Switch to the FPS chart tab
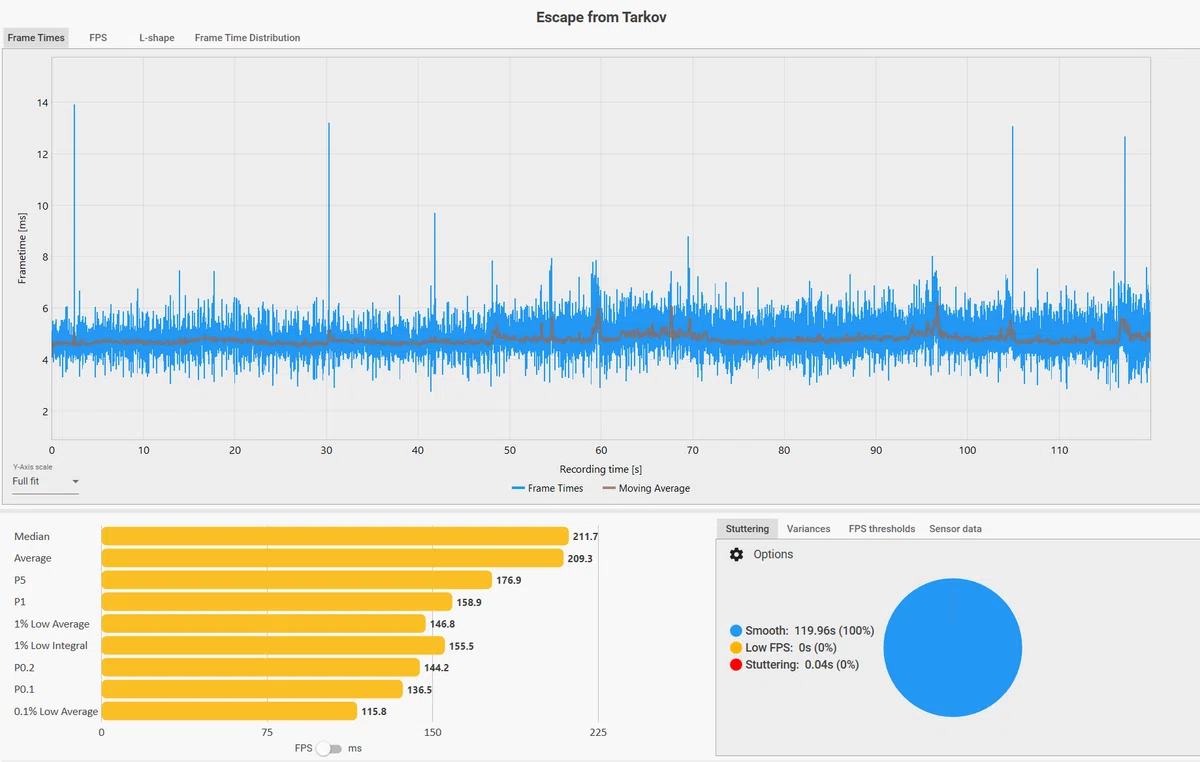The height and width of the screenshot is (762, 1200). [x=98, y=38]
